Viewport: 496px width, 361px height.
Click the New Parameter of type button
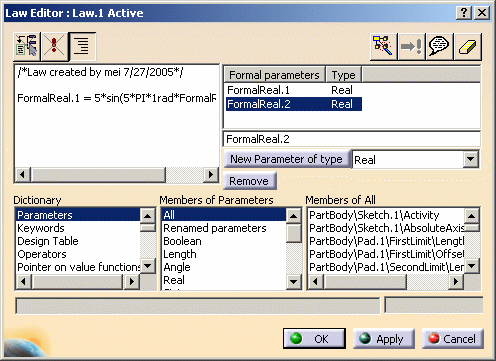point(286,159)
